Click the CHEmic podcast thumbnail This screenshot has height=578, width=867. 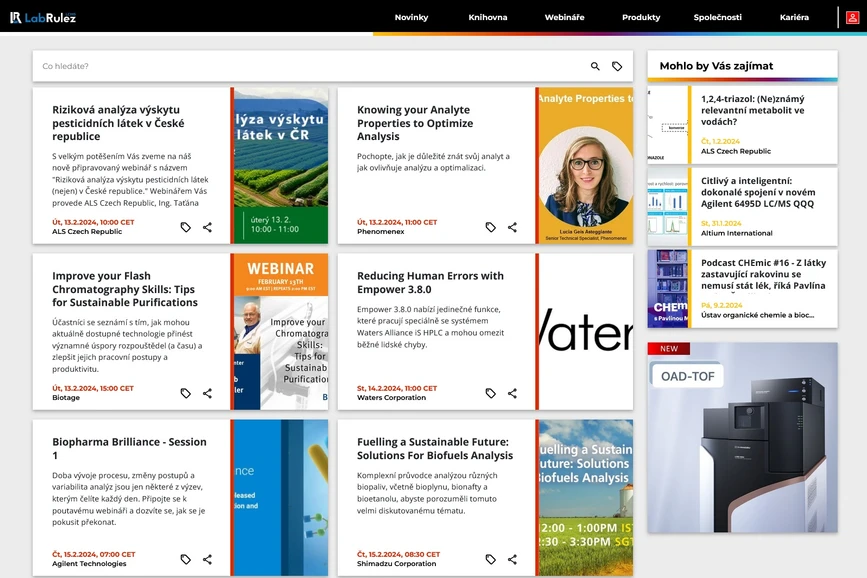(667, 289)
